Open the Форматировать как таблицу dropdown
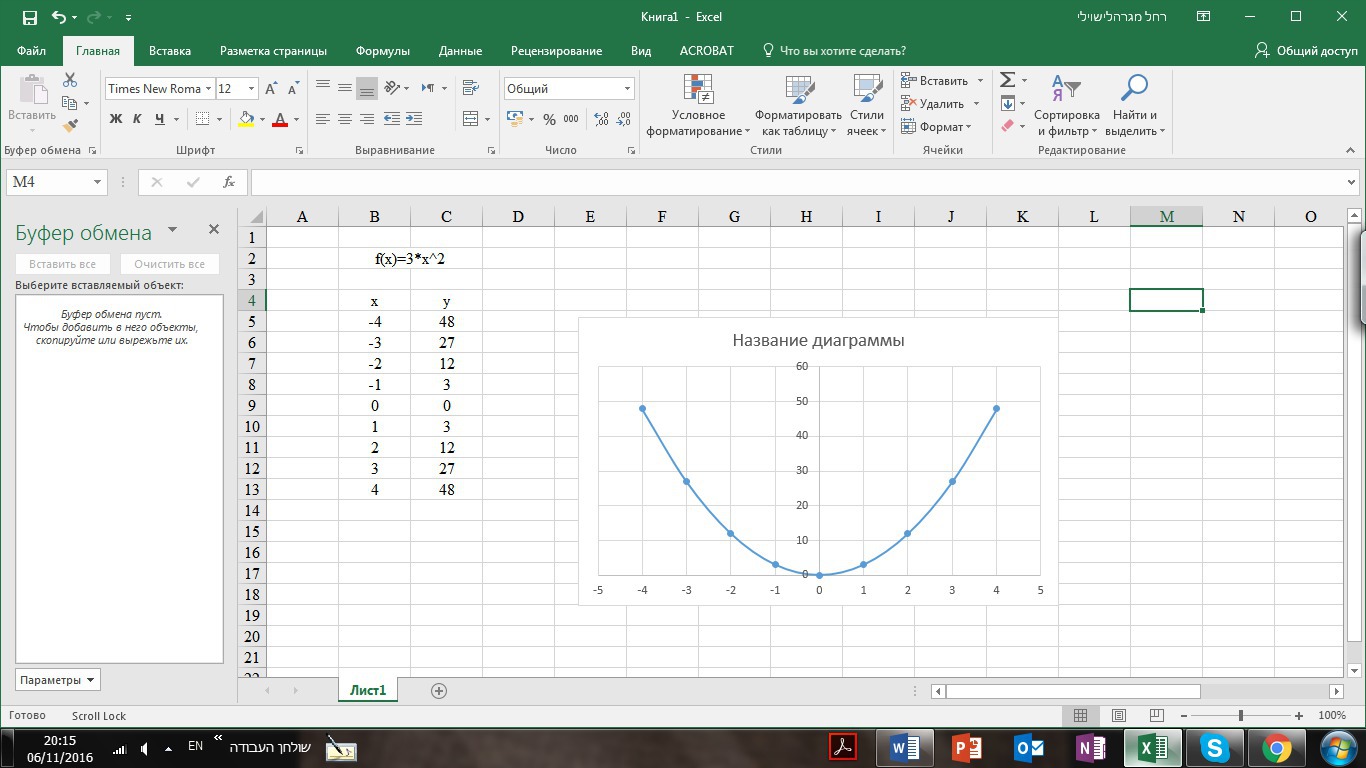Viewport: 1366px width, 768px height. (x=798, y=104)
